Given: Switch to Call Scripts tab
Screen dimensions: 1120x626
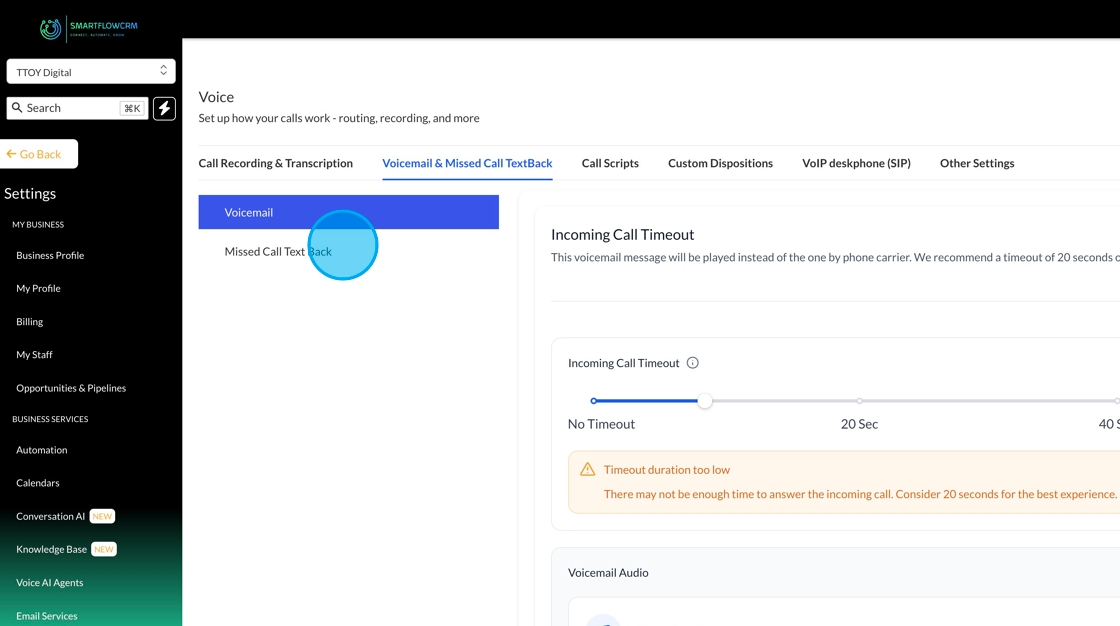Looking at the screenshot, I should coord(610,163).
